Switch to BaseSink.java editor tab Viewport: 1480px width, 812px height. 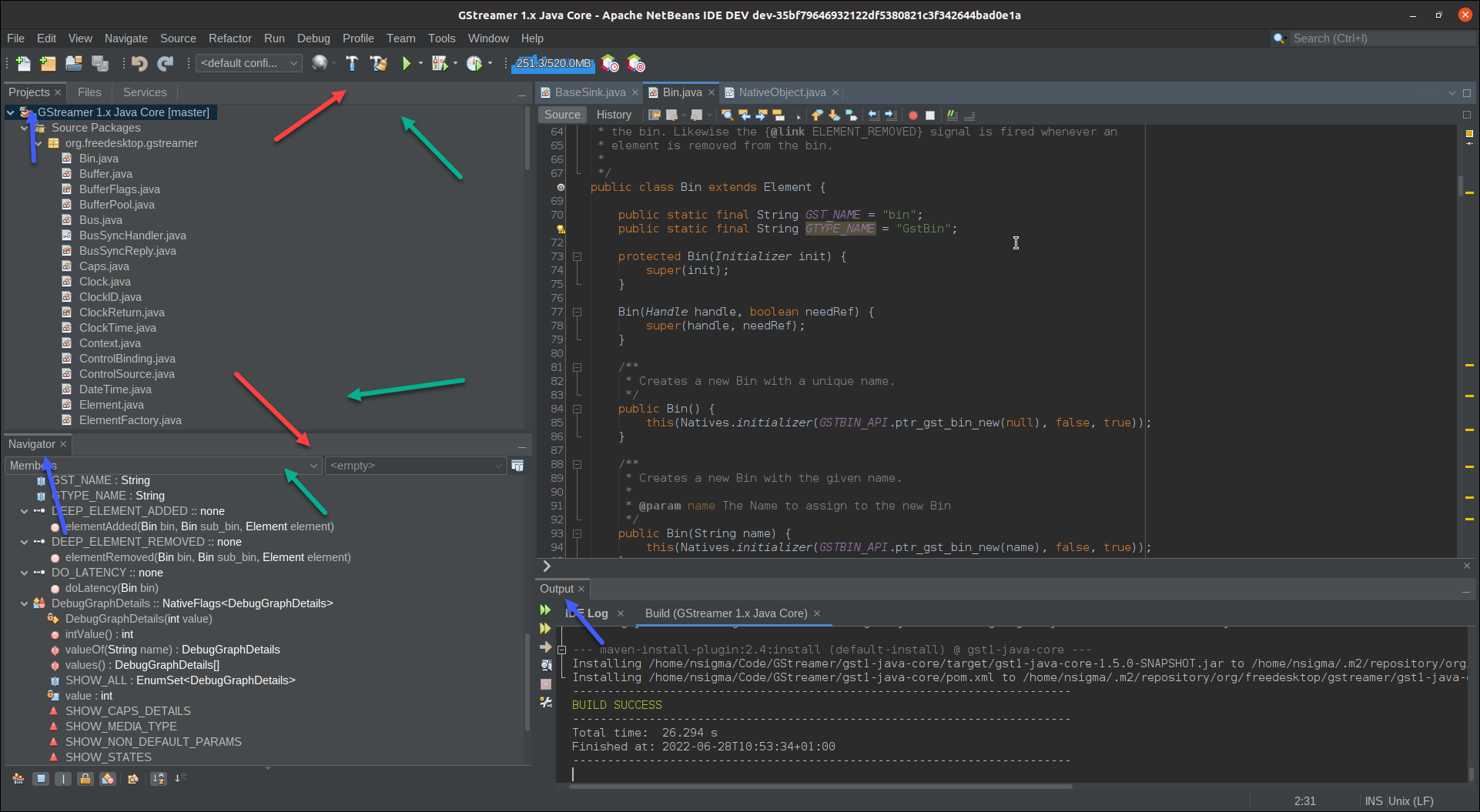pos(590,92)
